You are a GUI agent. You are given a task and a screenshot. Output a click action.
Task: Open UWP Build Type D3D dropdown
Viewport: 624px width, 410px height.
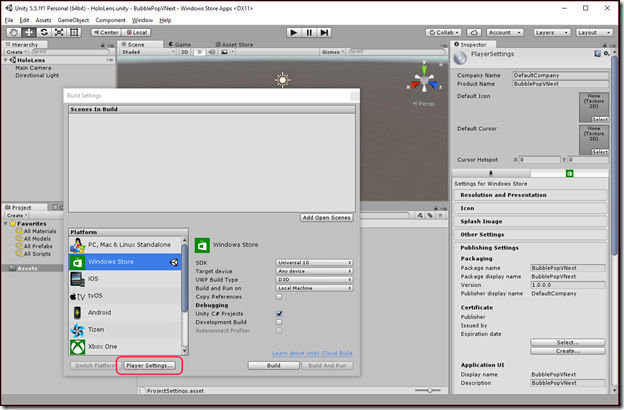point(314,280)
